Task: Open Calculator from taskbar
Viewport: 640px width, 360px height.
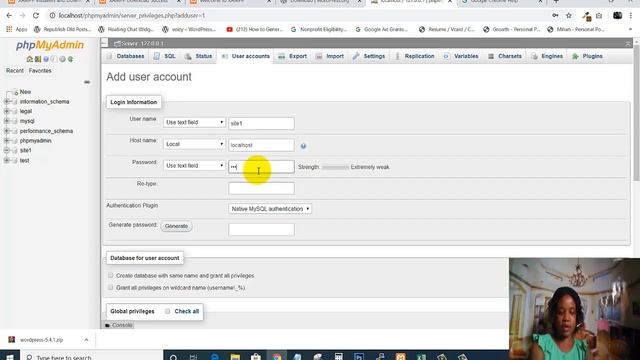Action: 338,357
